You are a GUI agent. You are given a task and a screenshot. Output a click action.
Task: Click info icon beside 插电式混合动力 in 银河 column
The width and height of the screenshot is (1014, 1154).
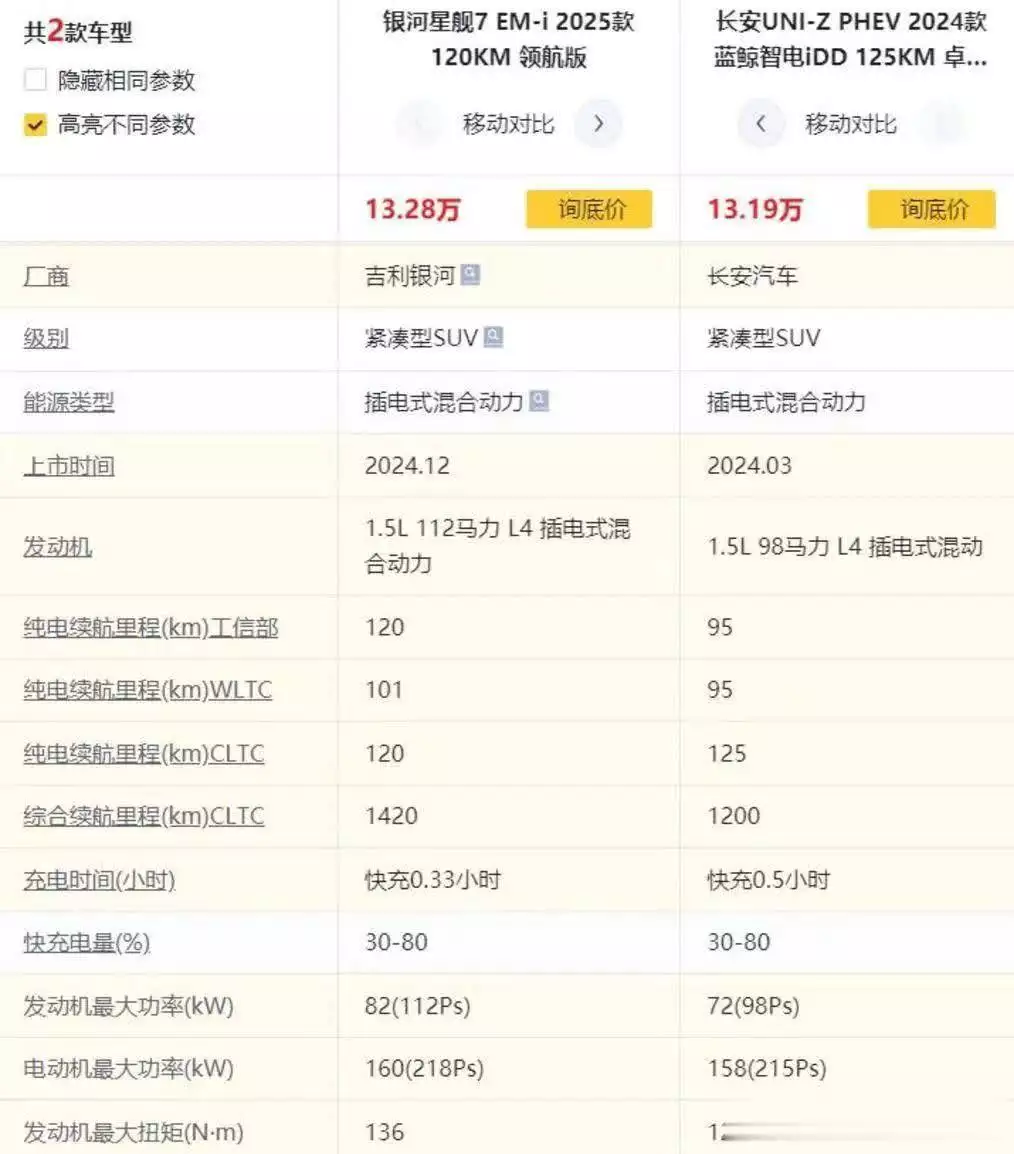pos(539,401)
